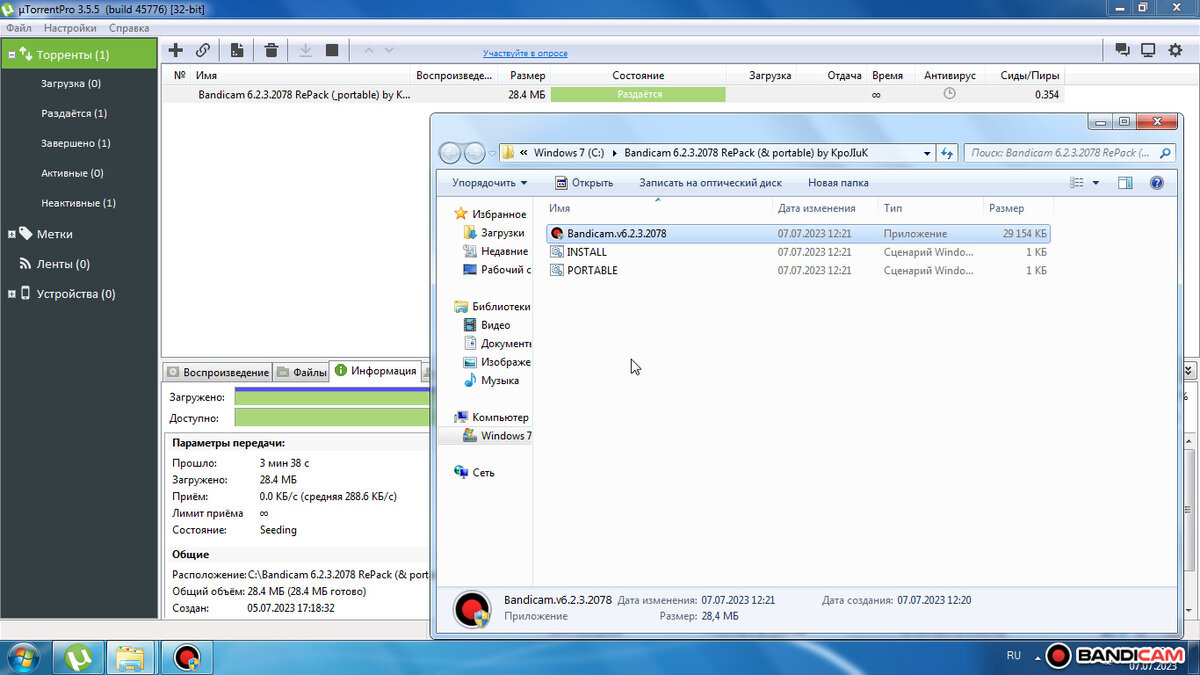Image resolution: width=1200 pixels, height=675 pixels.
Task: Click the Загружено progress bar
Action: click(331, 397)
